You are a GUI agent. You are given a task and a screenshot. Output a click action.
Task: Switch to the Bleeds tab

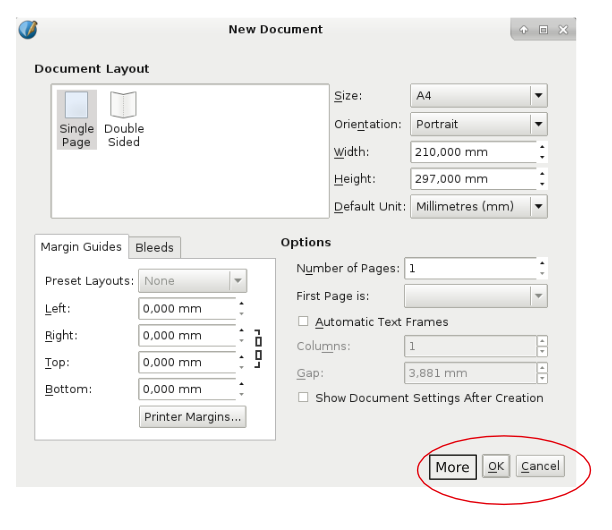coord(154,248)
